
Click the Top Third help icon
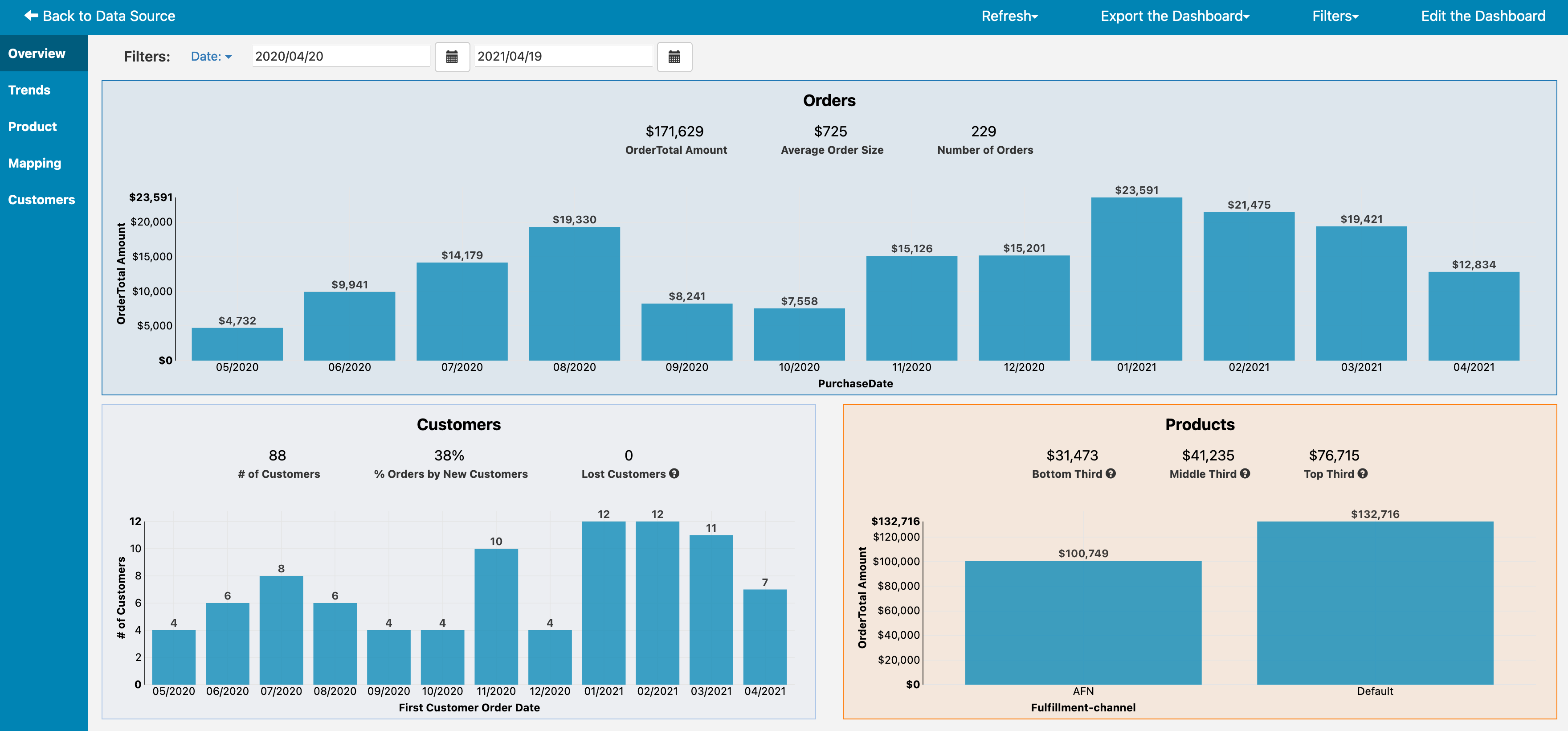click(x=1362, y=473)
